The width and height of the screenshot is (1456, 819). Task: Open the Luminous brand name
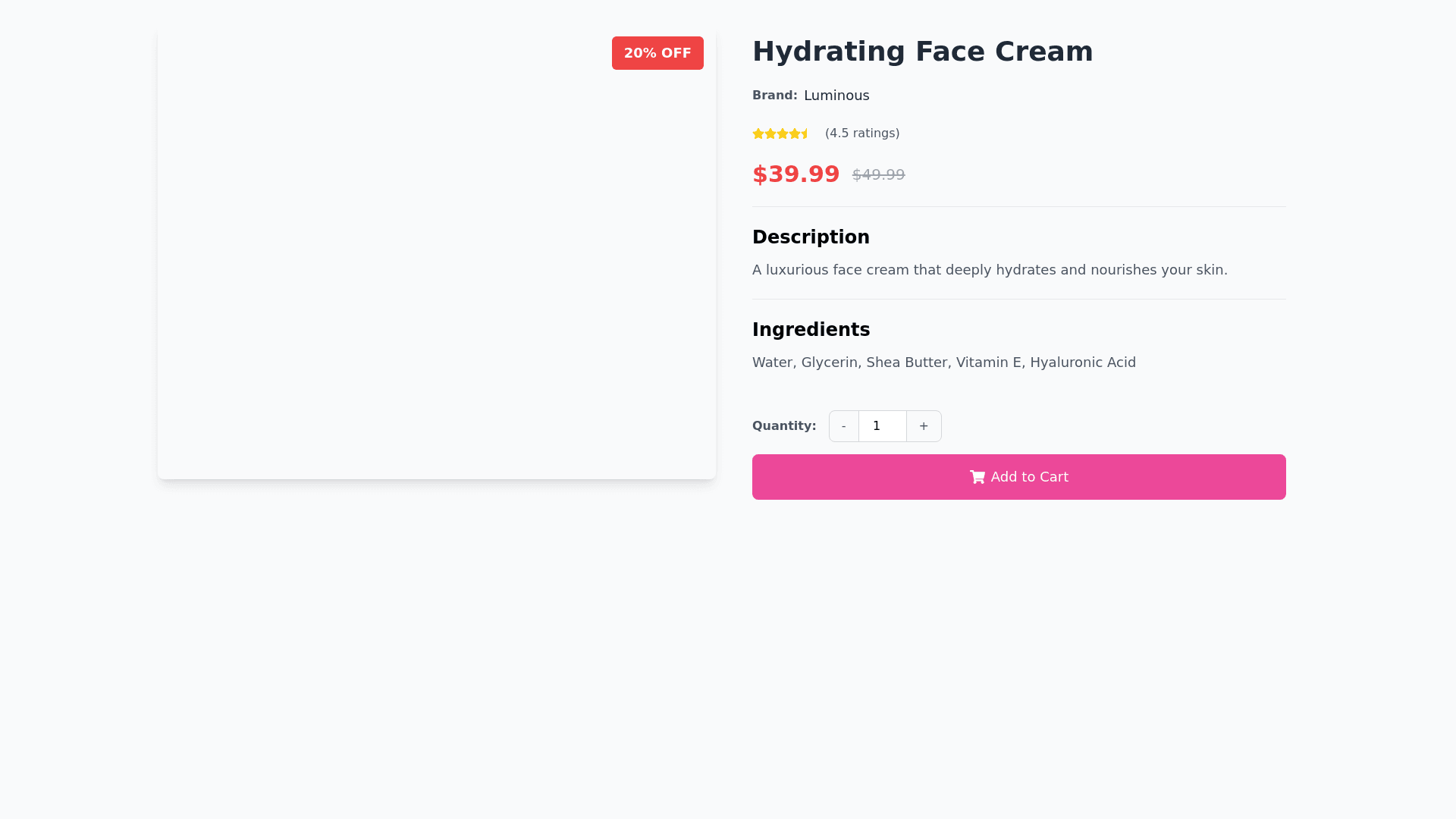(x=836, y=96)
